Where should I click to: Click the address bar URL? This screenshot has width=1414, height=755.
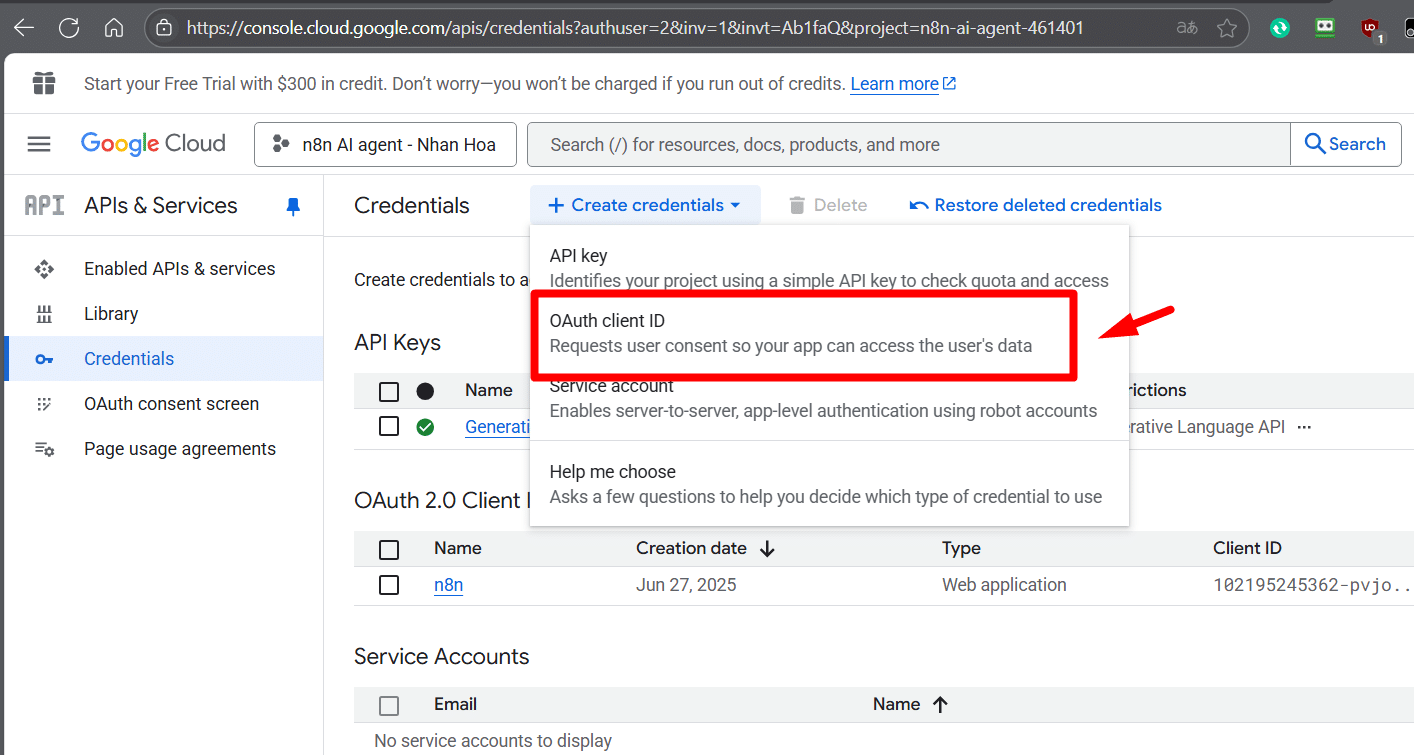(635, 28)
